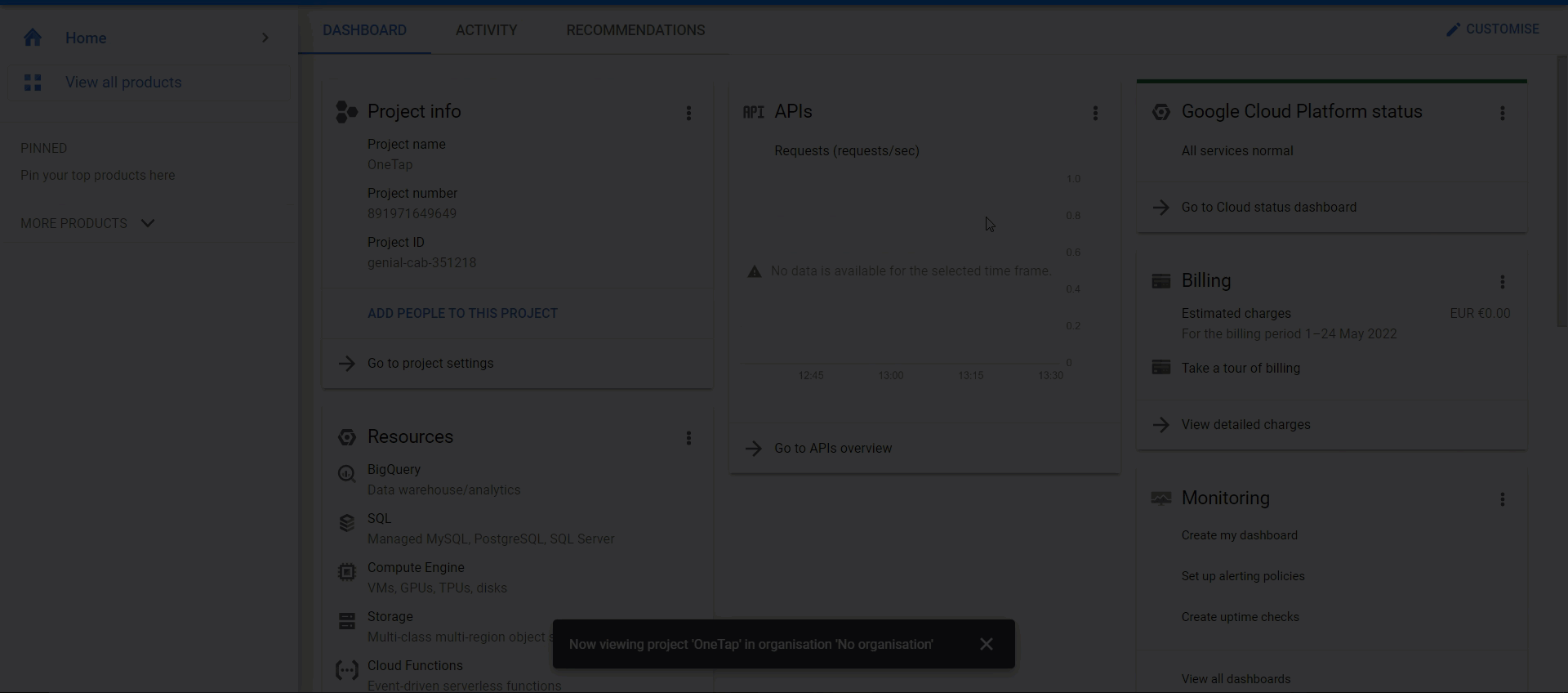Click warning triangle icon in APIs chart

click(x=754, y=272)
